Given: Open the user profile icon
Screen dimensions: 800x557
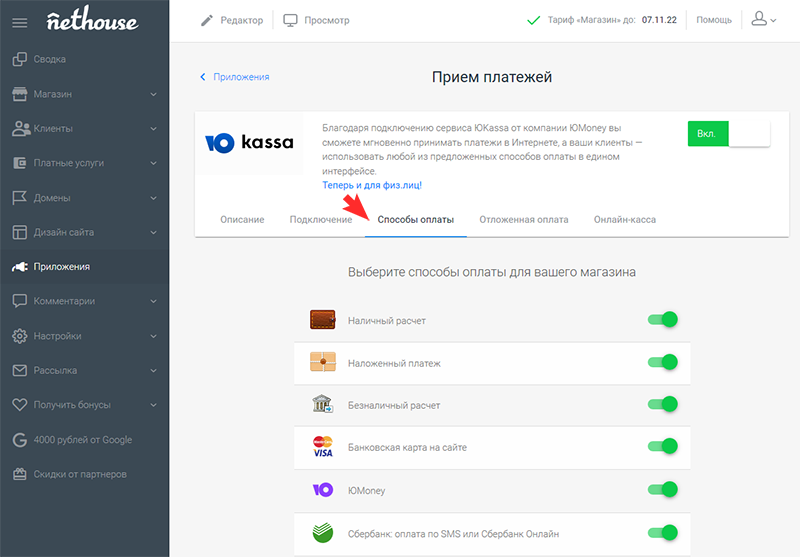Looking at the screenshot, I should coord(759,19).
